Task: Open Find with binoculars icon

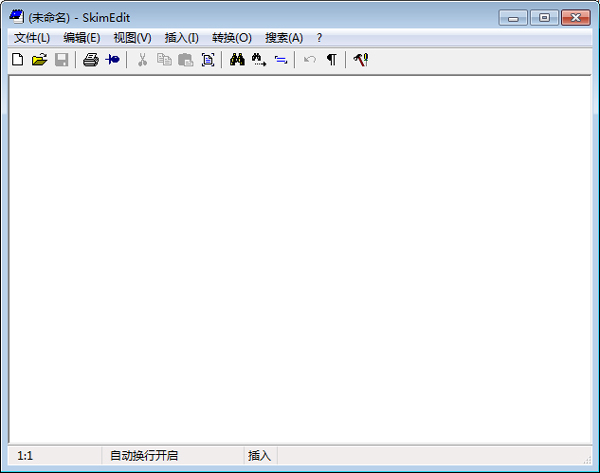Action: [237, 60]
